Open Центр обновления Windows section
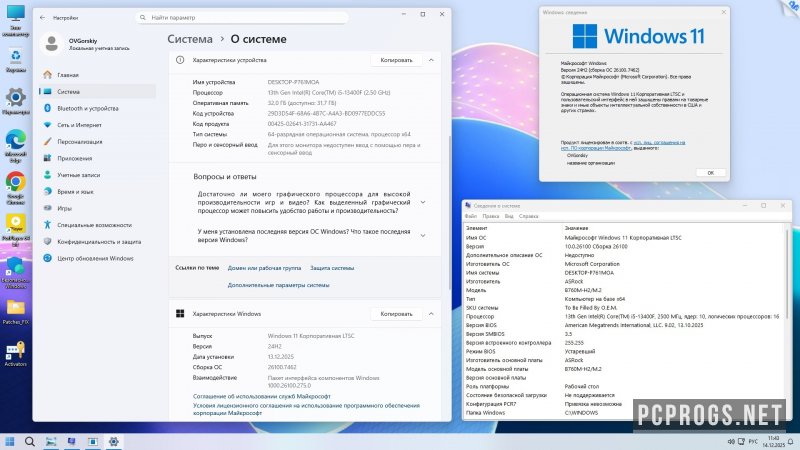 97,258
